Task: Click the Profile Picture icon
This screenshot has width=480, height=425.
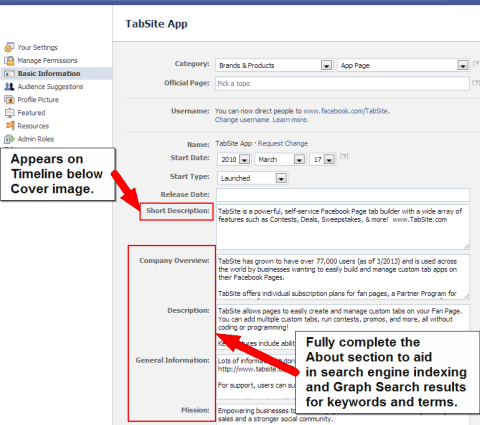Action: click(x=9, y=100)
